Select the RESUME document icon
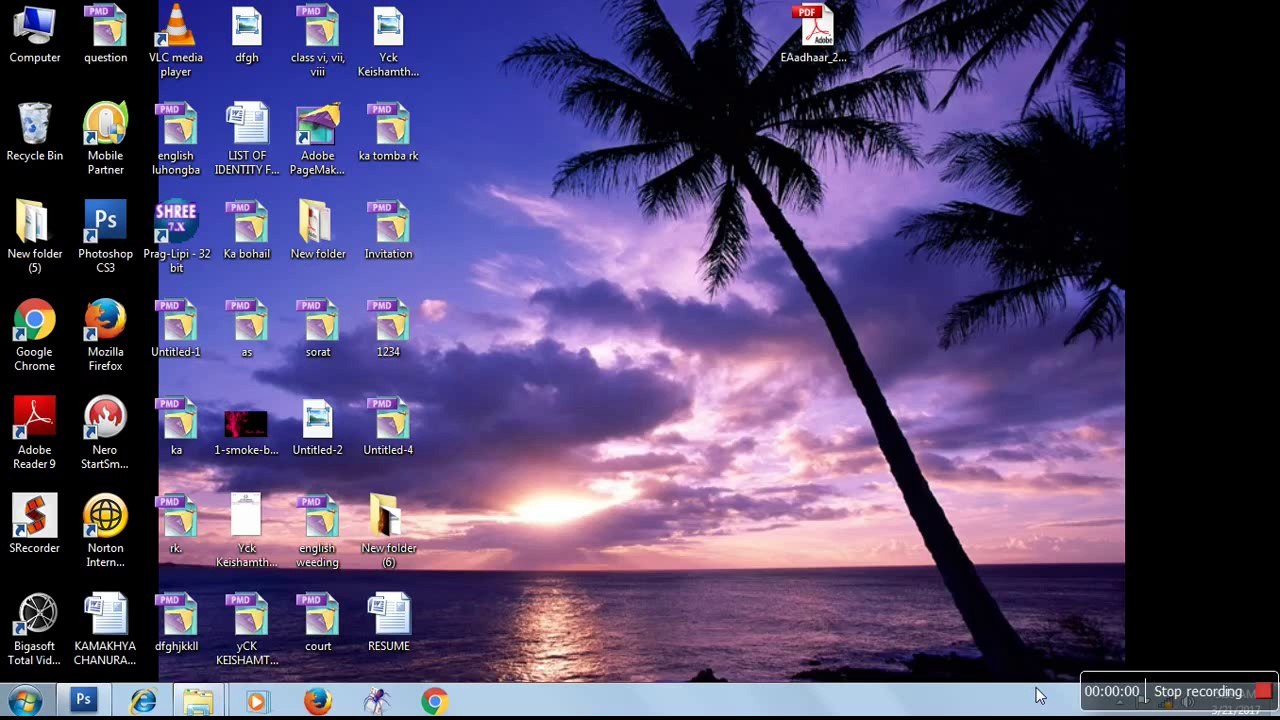This screenshot has height=720, width=1280. pyautogui.click(x=389, y=622)
